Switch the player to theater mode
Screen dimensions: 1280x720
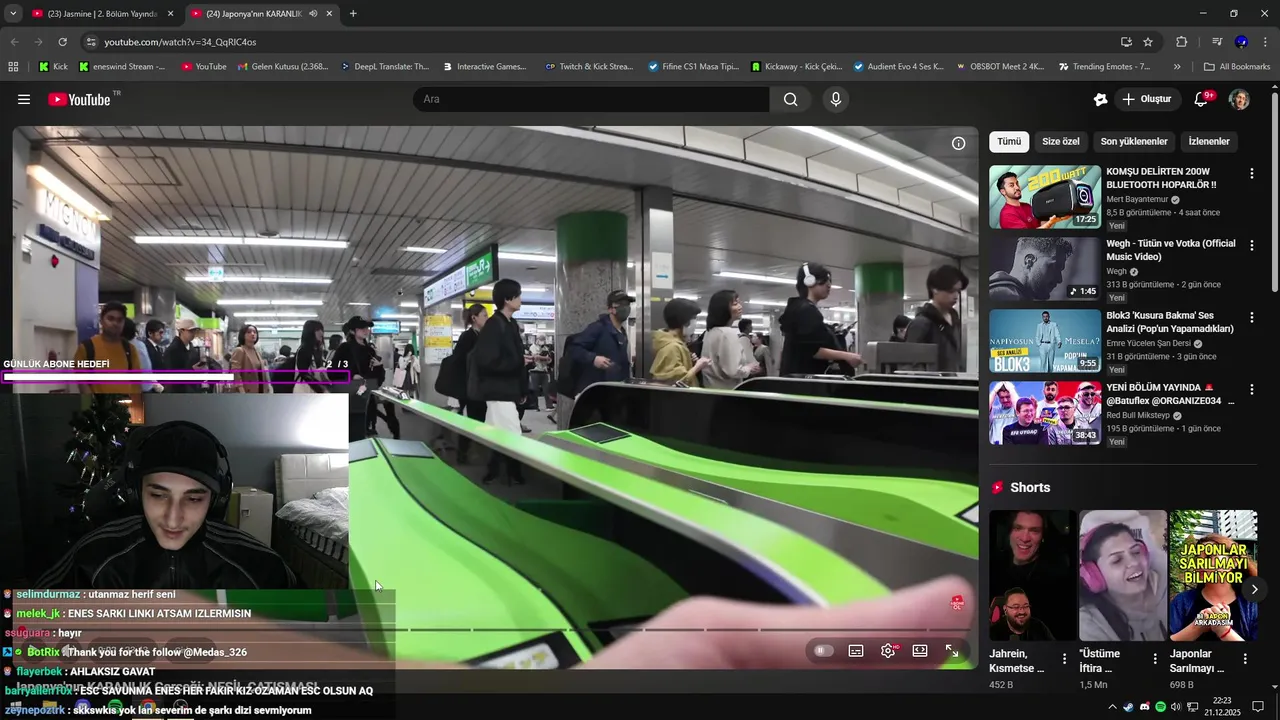point(920,650)
